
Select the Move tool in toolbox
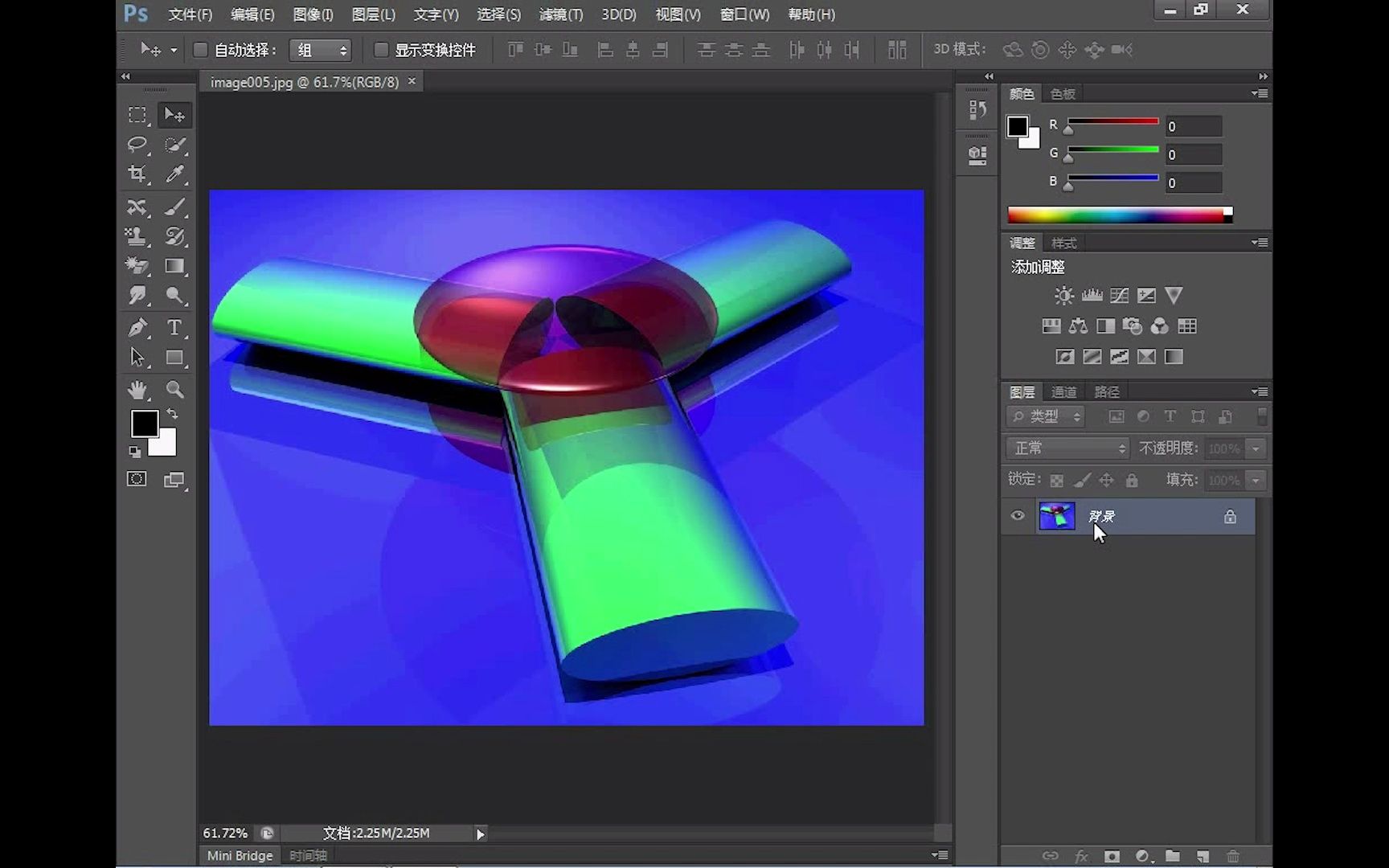tap(174, 115)
